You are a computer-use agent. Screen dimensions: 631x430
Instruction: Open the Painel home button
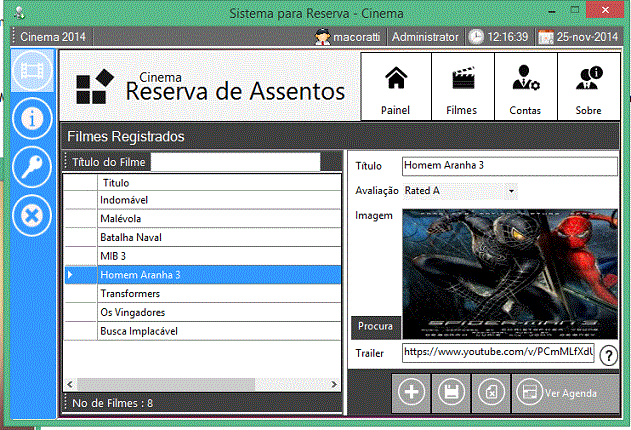click(396, 86)
